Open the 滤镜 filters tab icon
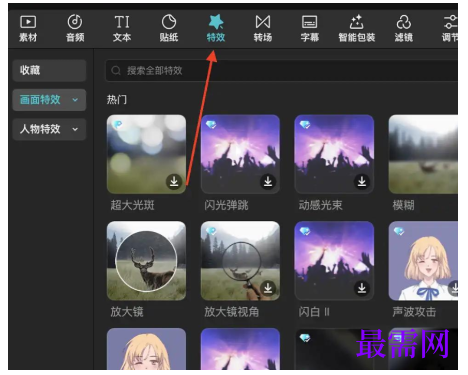Viewport: 468px width, 375px height. (x=404, y=22)
